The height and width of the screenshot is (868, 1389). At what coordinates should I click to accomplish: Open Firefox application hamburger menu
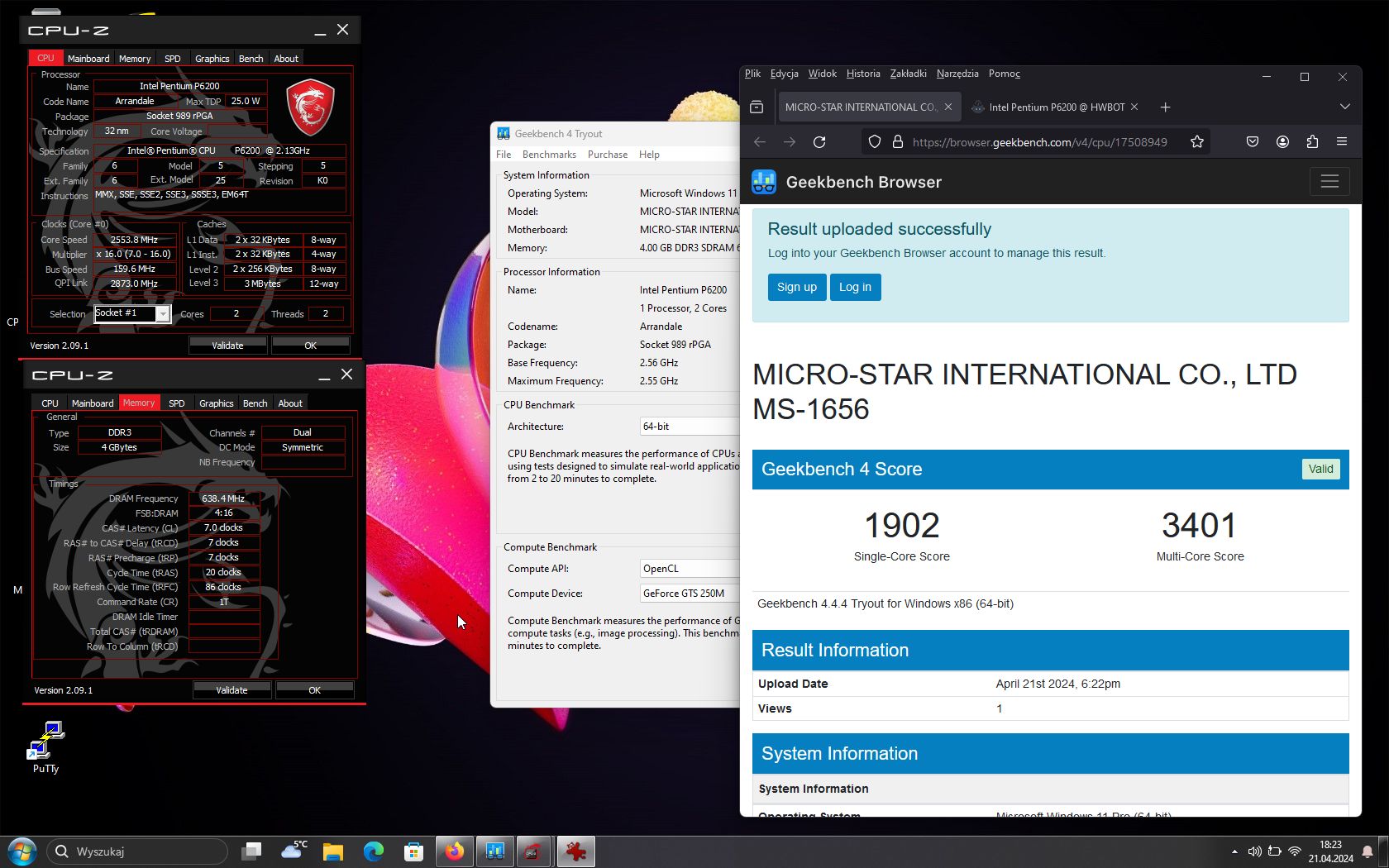[1342, 142]
